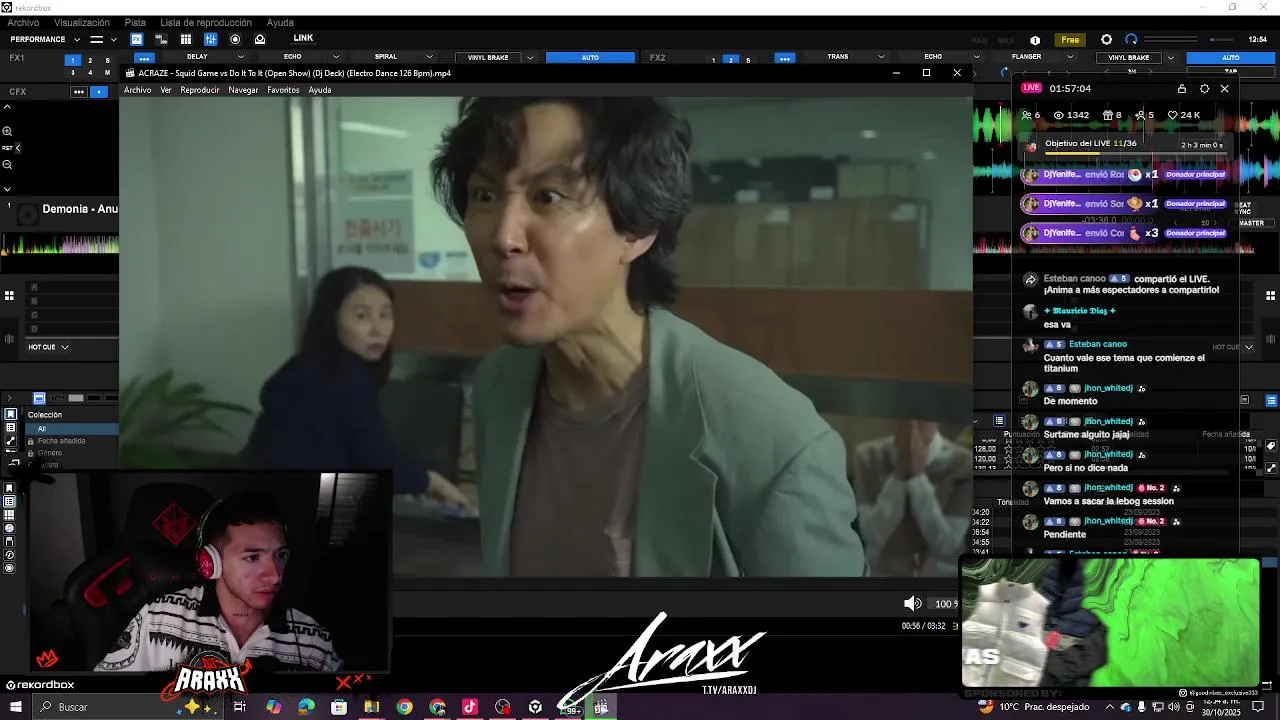Toggle the FX panel icon in toolbar
Image resolution: width=1280 pixels, height=720 pixels.
(x=137, y=39)
